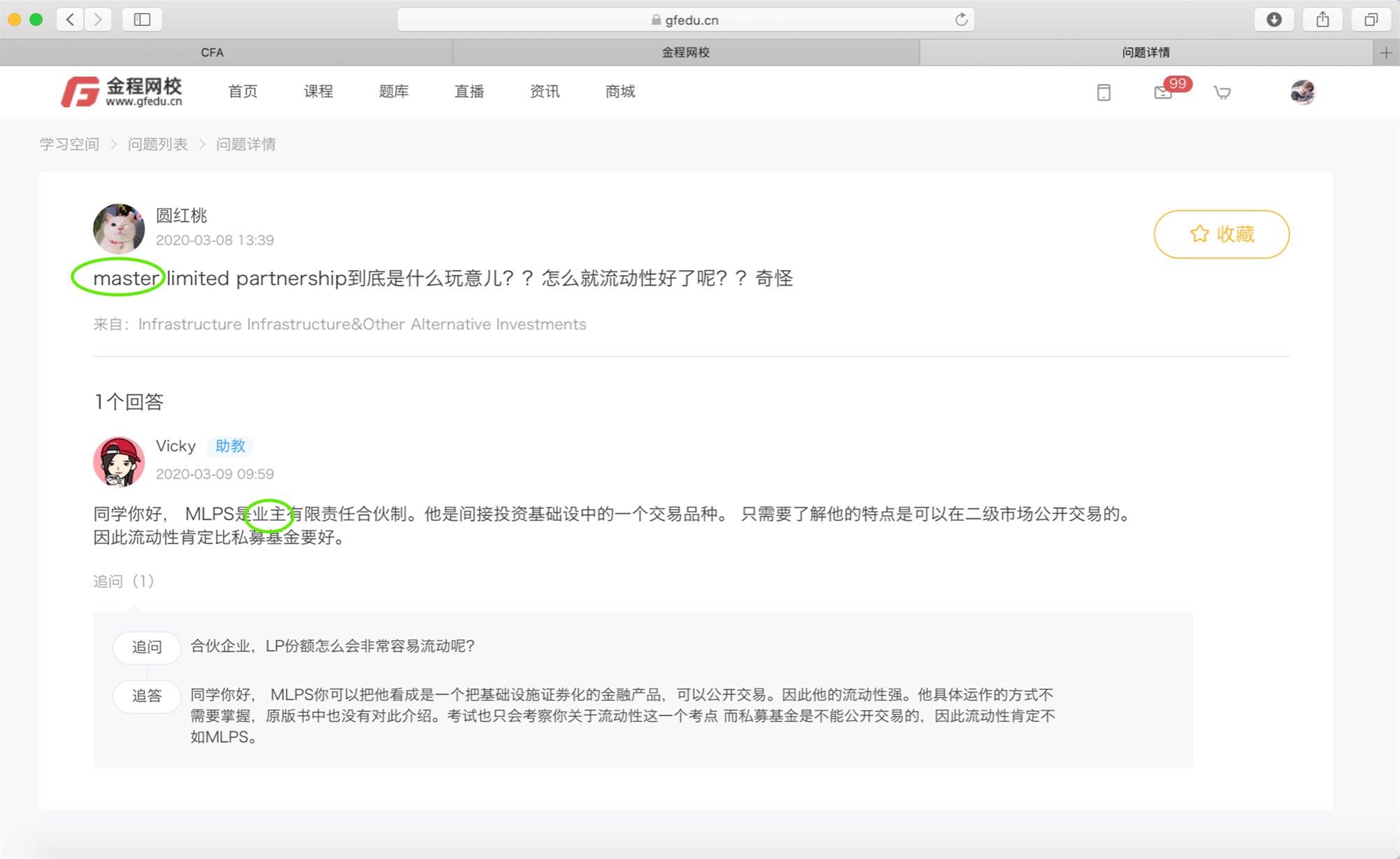Screen dimensions: 1400x859
Task: Click the 收藏 favorite button
Action: tap(1221, 234)
